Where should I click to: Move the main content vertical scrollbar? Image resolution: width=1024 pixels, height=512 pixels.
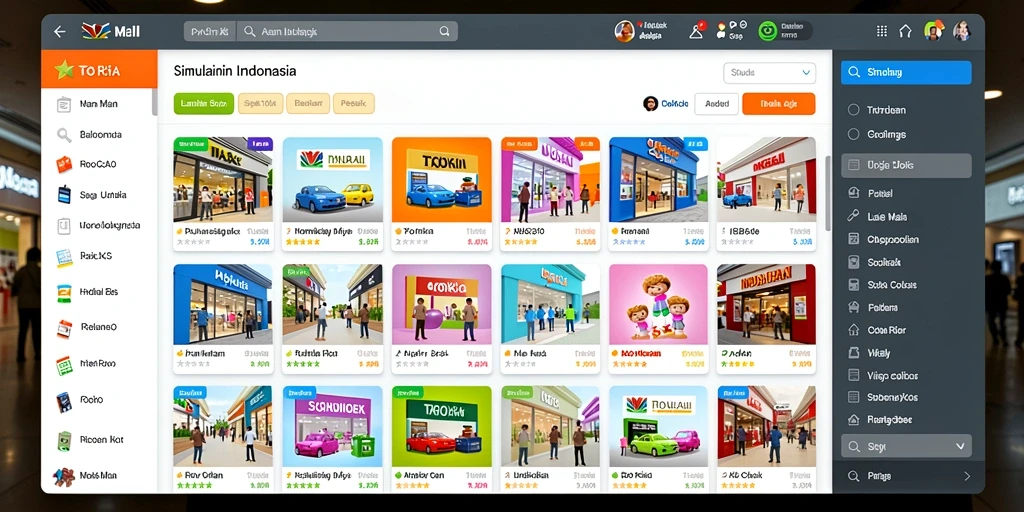pyautogui.click(x=828, y=193)
